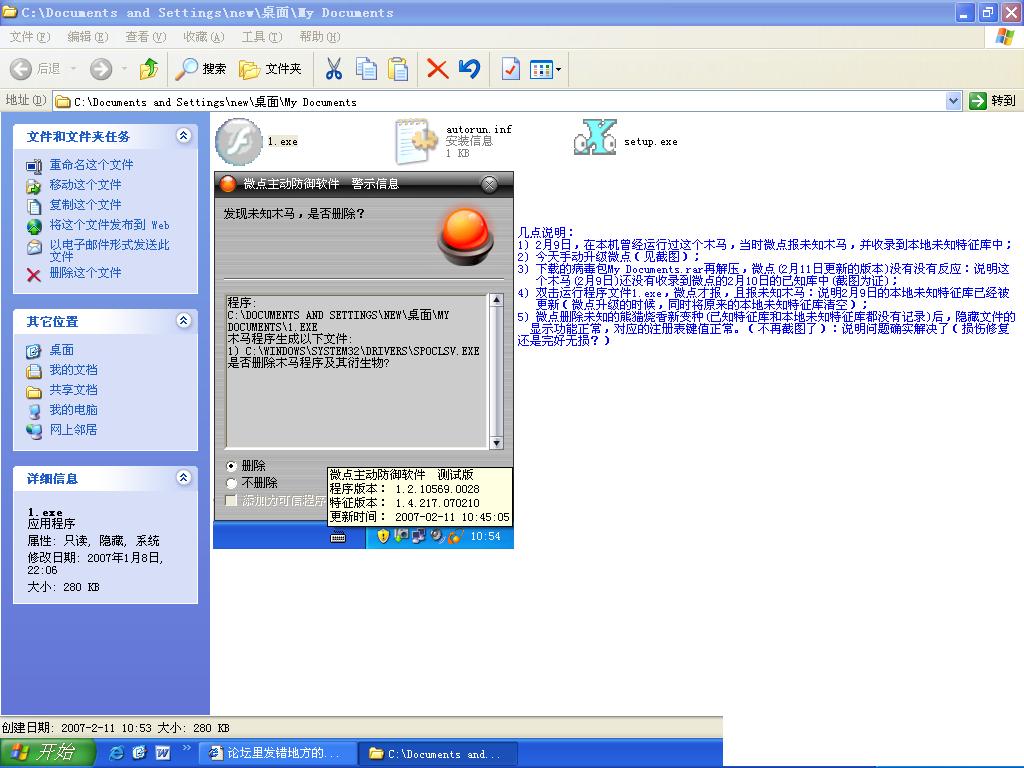
Task: Open the 收藏(A) menu
Action: coord(204,37)
